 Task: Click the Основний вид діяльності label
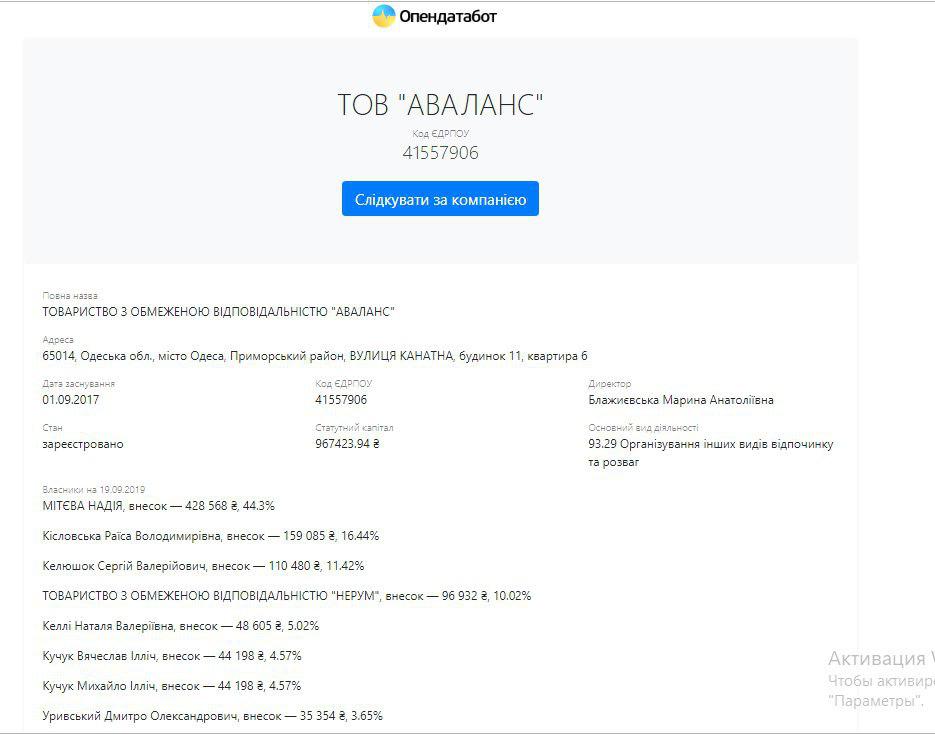pos(643,428)
